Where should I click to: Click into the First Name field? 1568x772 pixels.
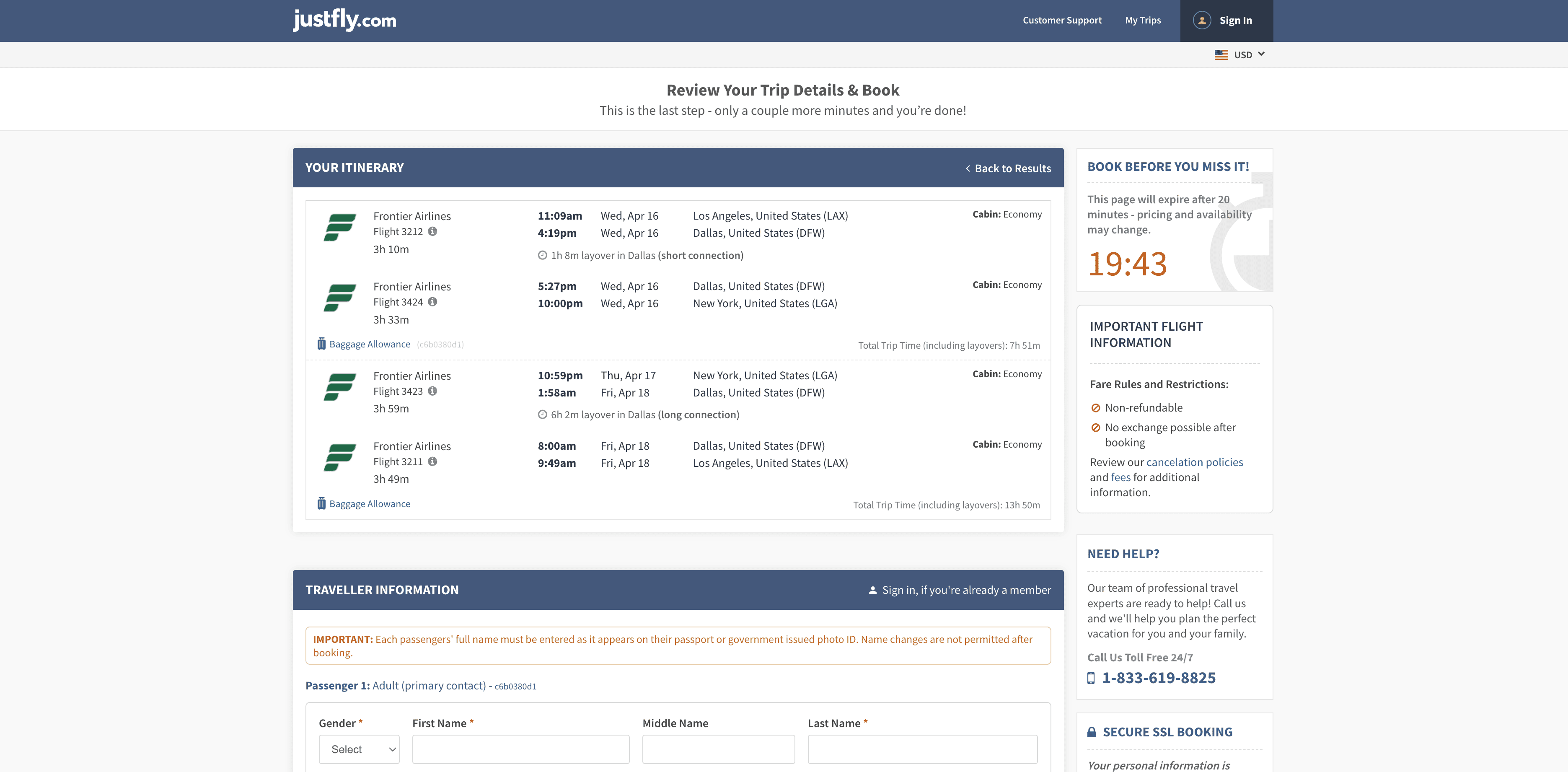(520, 749)
